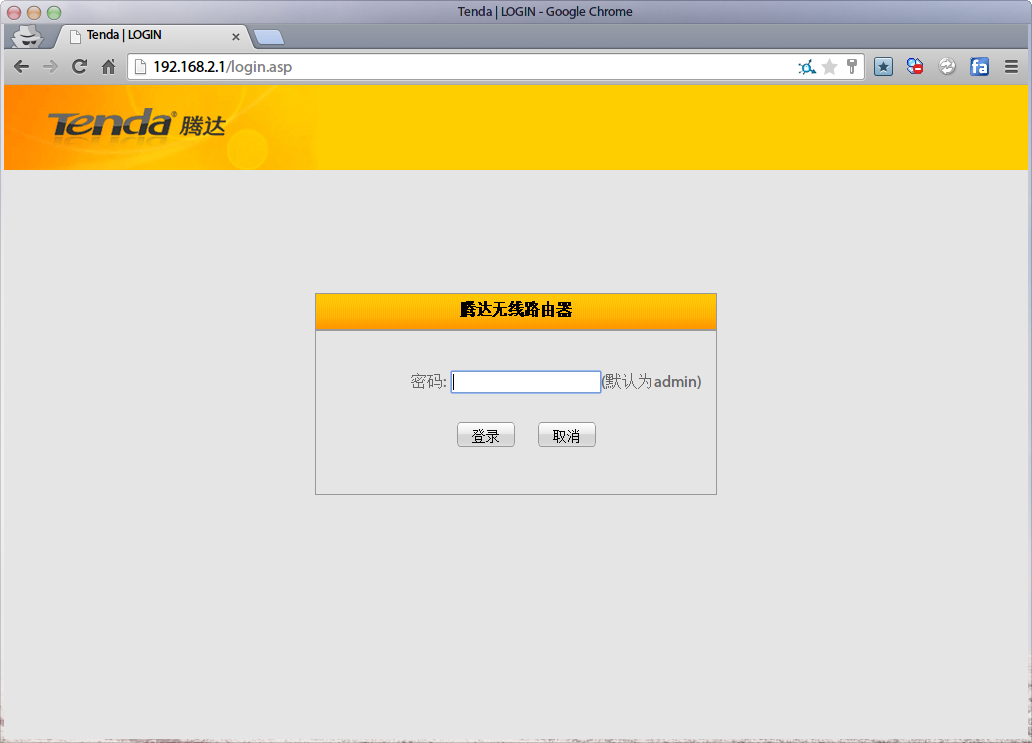Bookmark this page with the star icon
Viewport: 1032px width, 743px height.
click(x=830, y=66)
